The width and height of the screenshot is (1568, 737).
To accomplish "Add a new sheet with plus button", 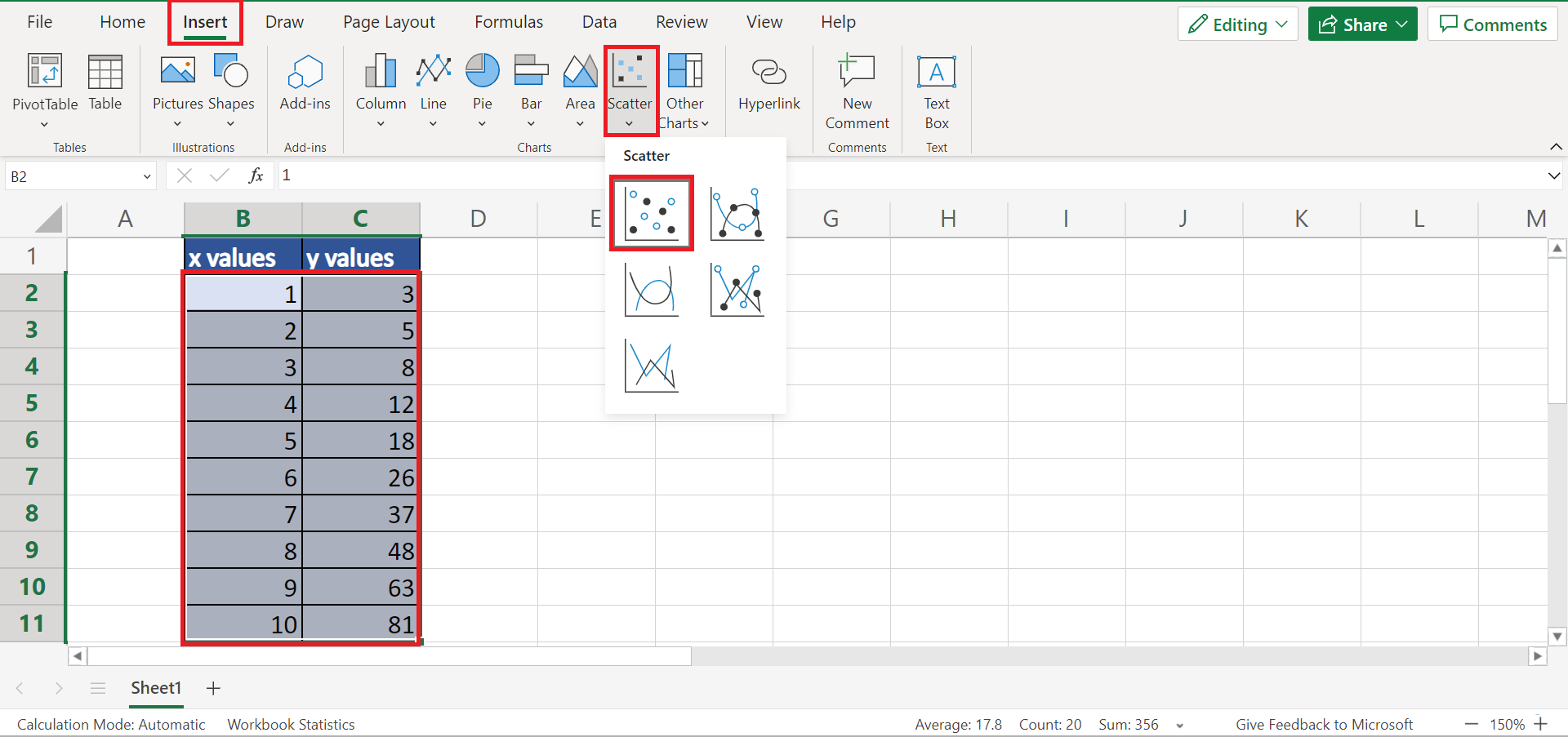I will click(213, 688).
